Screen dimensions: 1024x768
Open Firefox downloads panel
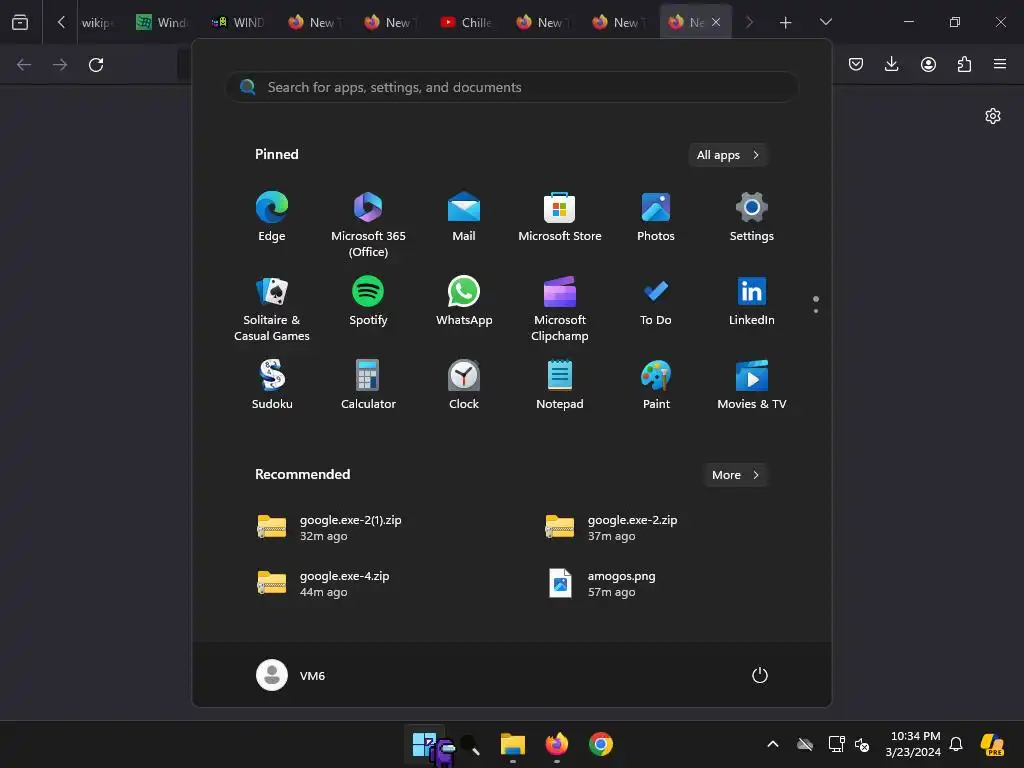(x=891, y=64)
